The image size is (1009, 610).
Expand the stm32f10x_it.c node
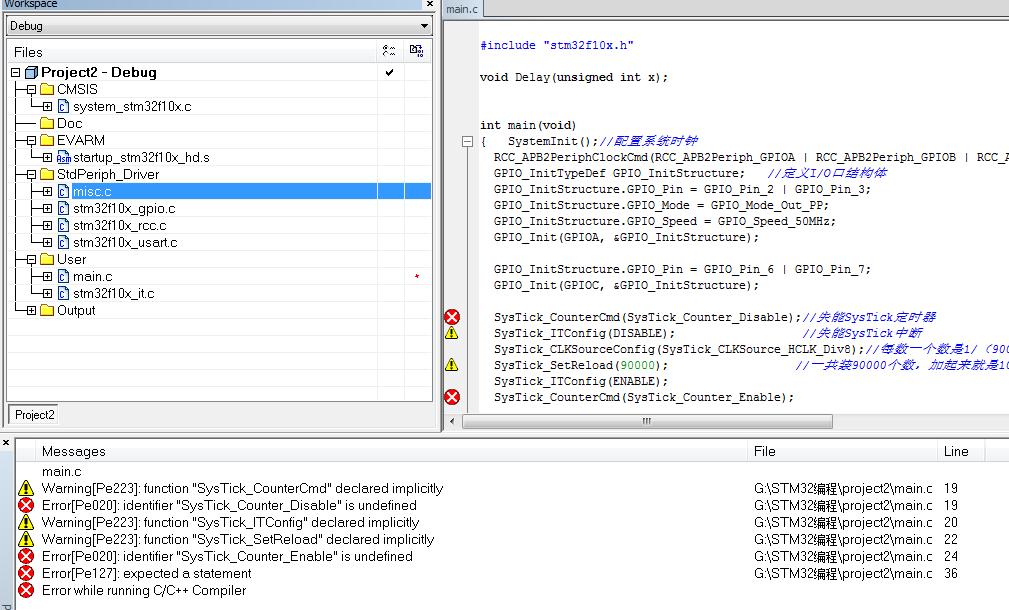pos(48,293)
